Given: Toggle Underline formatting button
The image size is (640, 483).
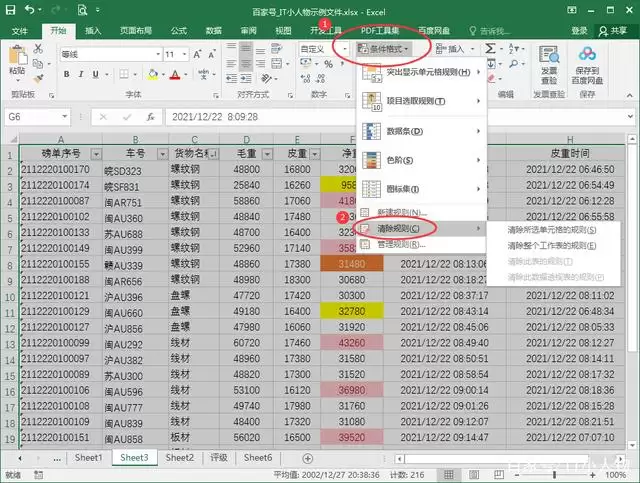Looking at the screenshot, I should (x=95, y=74).
